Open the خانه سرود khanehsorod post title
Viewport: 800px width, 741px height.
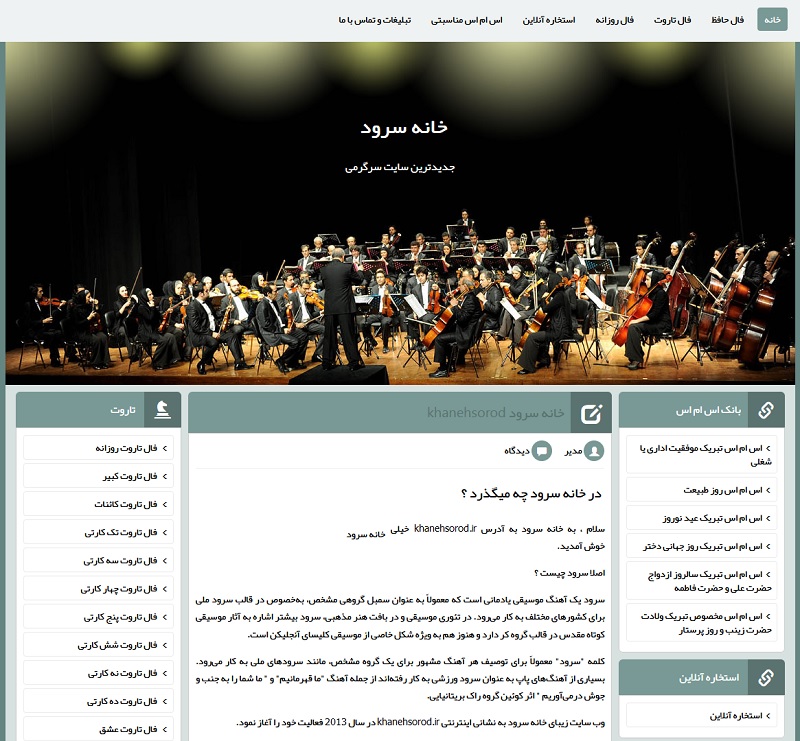[x=495, y=412]
